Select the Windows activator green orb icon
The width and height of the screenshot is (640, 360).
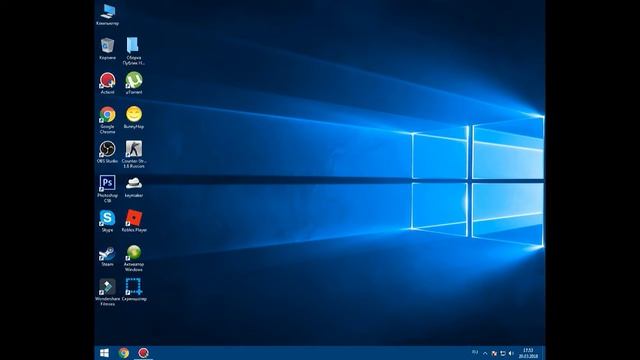point(133,258)
